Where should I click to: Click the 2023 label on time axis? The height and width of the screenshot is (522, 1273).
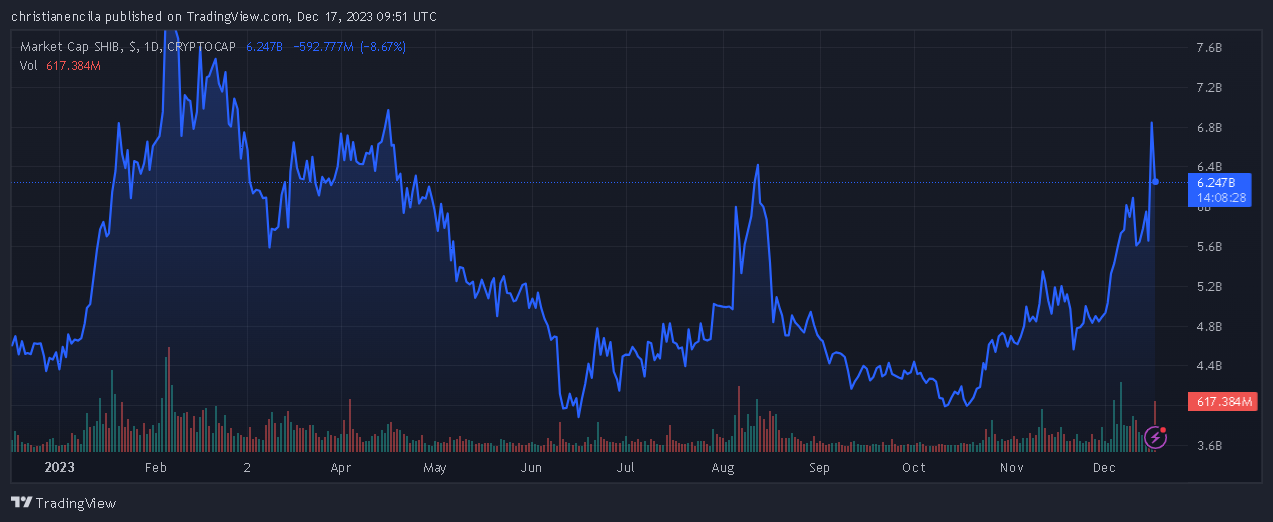61,468
